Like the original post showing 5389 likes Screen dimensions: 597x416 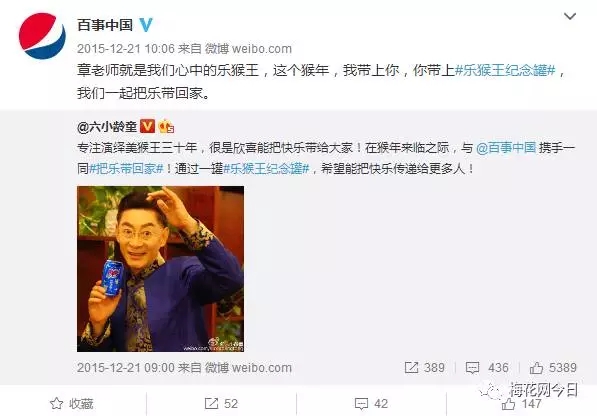pyautogui.click(x=553, y=368)
